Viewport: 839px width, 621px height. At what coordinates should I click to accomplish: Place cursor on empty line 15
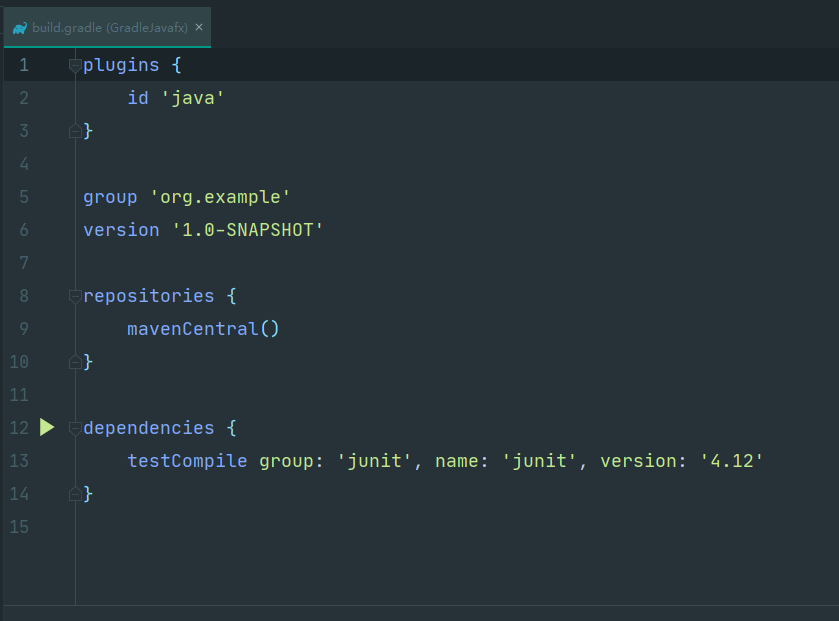pos(300,527)
